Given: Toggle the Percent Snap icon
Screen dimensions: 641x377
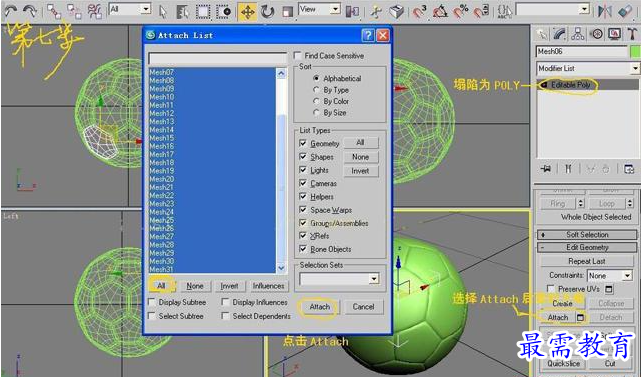Looking at the screenshot, I should click(x=461, y=11).
